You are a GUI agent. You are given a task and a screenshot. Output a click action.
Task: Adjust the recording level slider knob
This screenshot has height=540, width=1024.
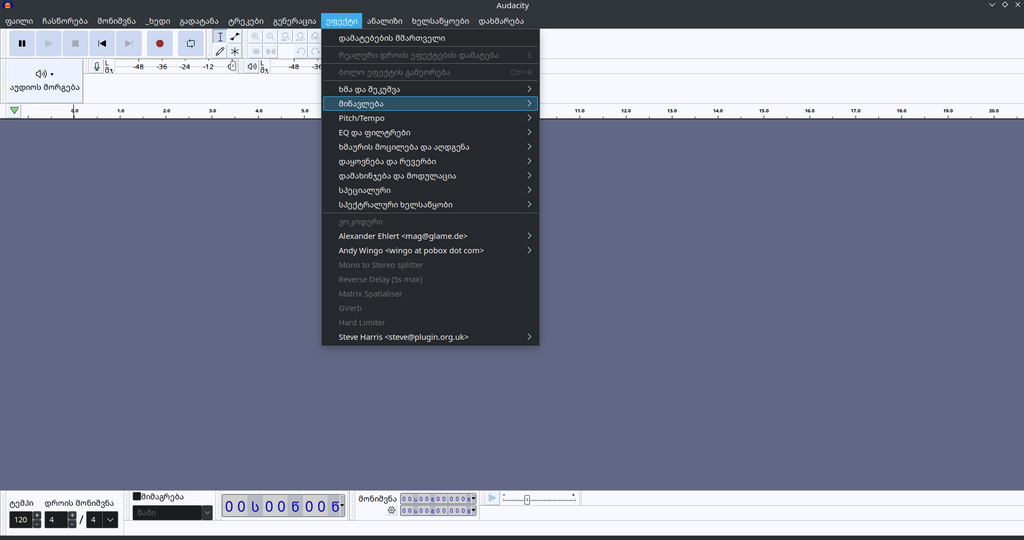point(232,67)
